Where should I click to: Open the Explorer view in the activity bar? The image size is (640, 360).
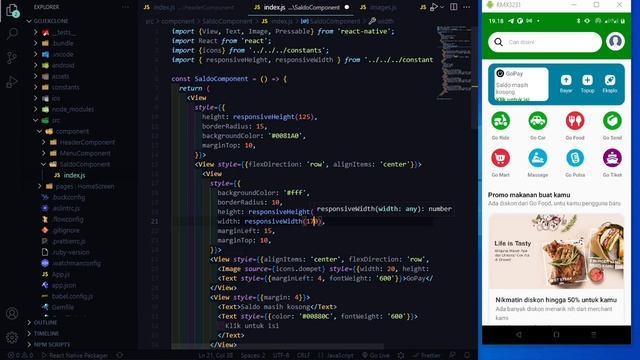point(12,10)
